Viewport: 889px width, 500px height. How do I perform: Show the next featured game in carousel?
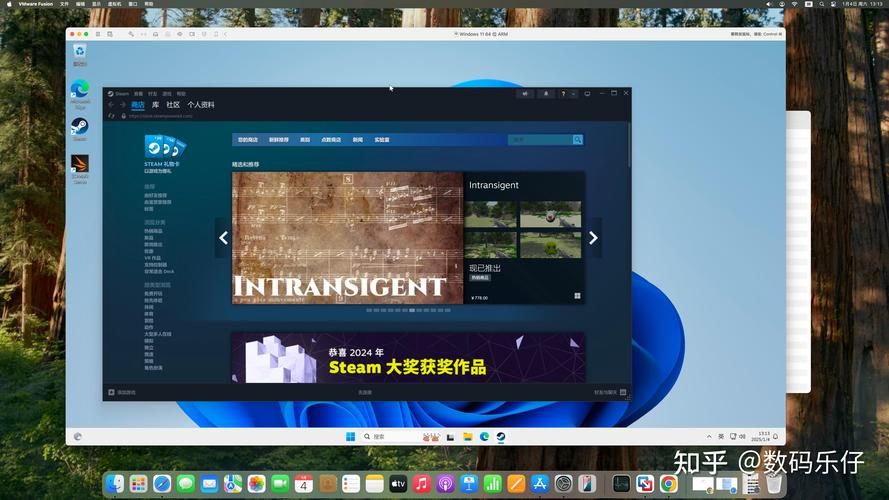[x=593, y=238]
